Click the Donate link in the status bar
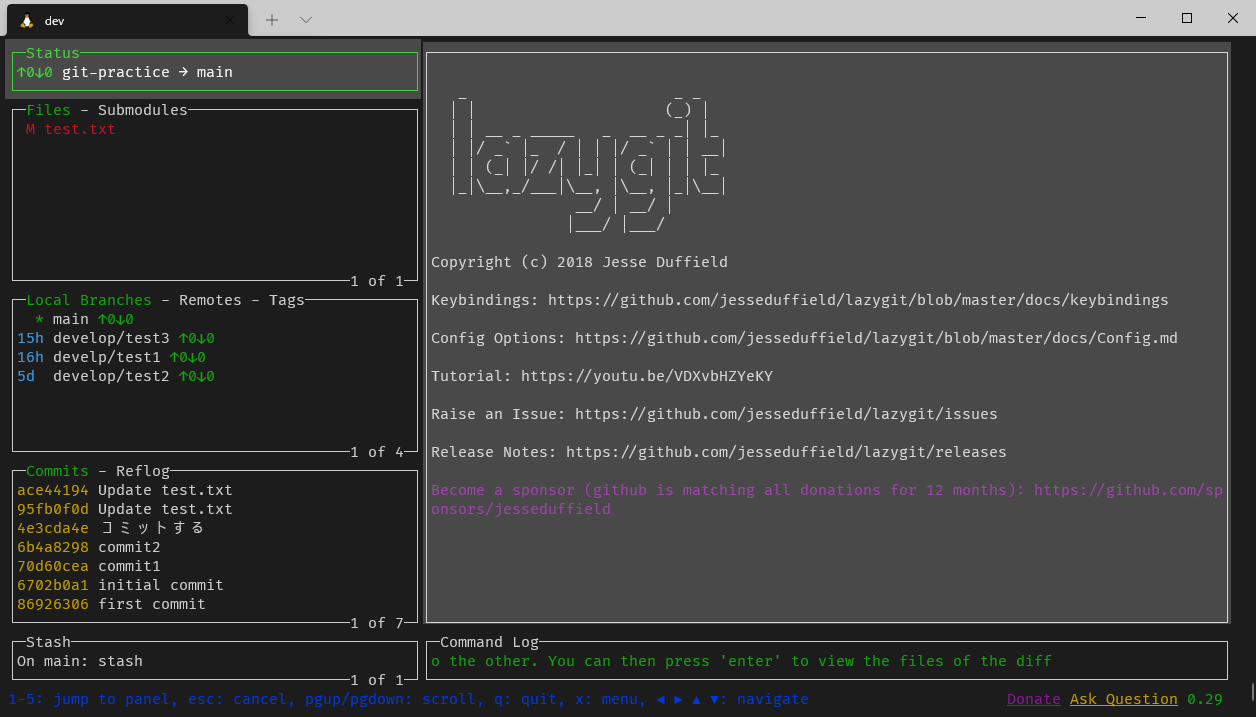The height and width of the screenshot is (717, 1256). 1033,699
